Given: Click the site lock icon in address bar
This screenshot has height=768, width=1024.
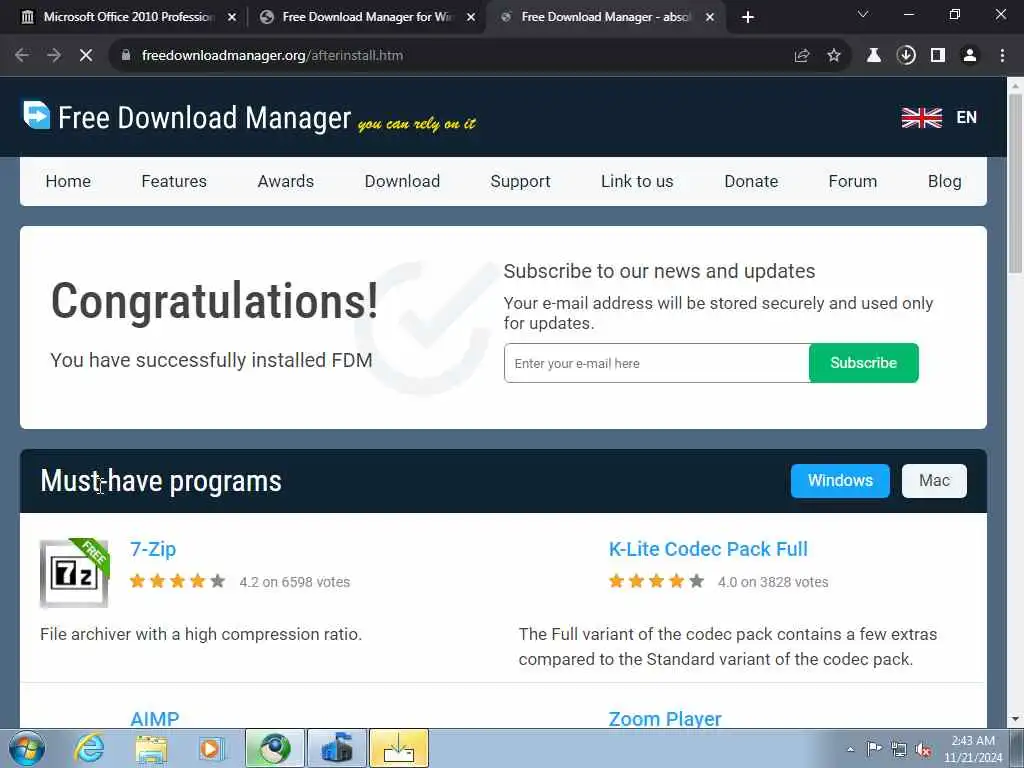Looking at the screenshot, I should click(126, 56).
